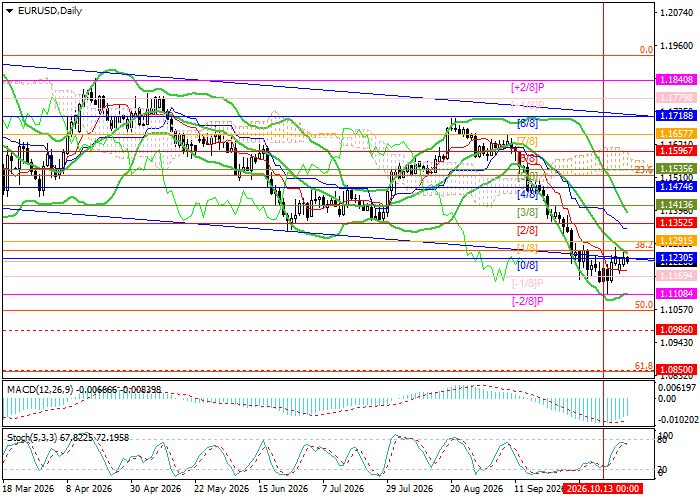The width and height of the screenshot is (700, 500).
Task: Select the orange 1.12915 price label
Action: [676, 241]
